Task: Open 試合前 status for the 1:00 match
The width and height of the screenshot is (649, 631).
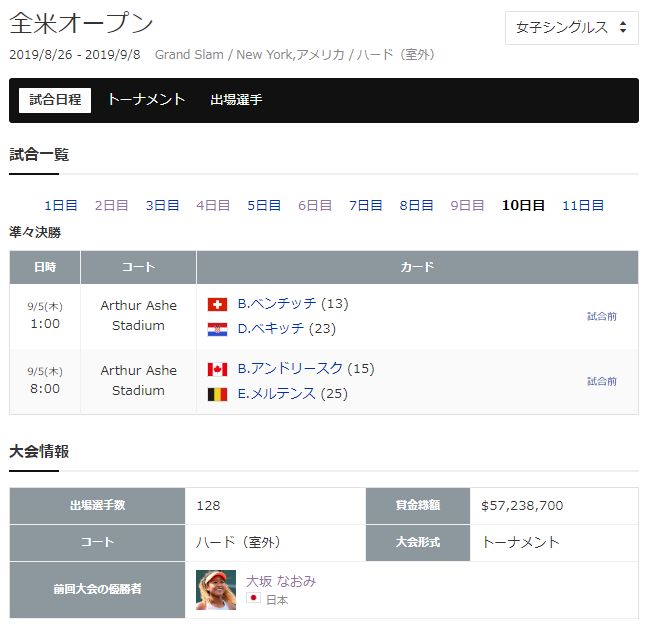Action: (602, 317)
